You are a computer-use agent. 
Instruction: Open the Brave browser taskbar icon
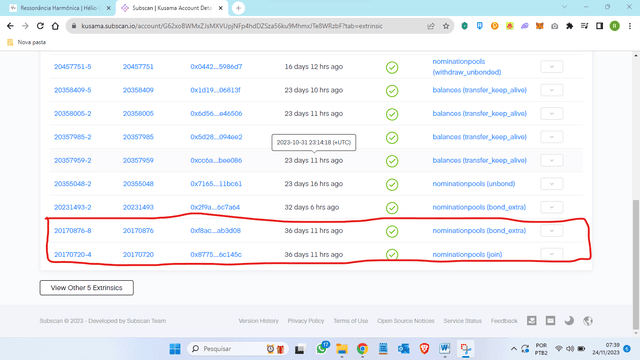(424, 349)
